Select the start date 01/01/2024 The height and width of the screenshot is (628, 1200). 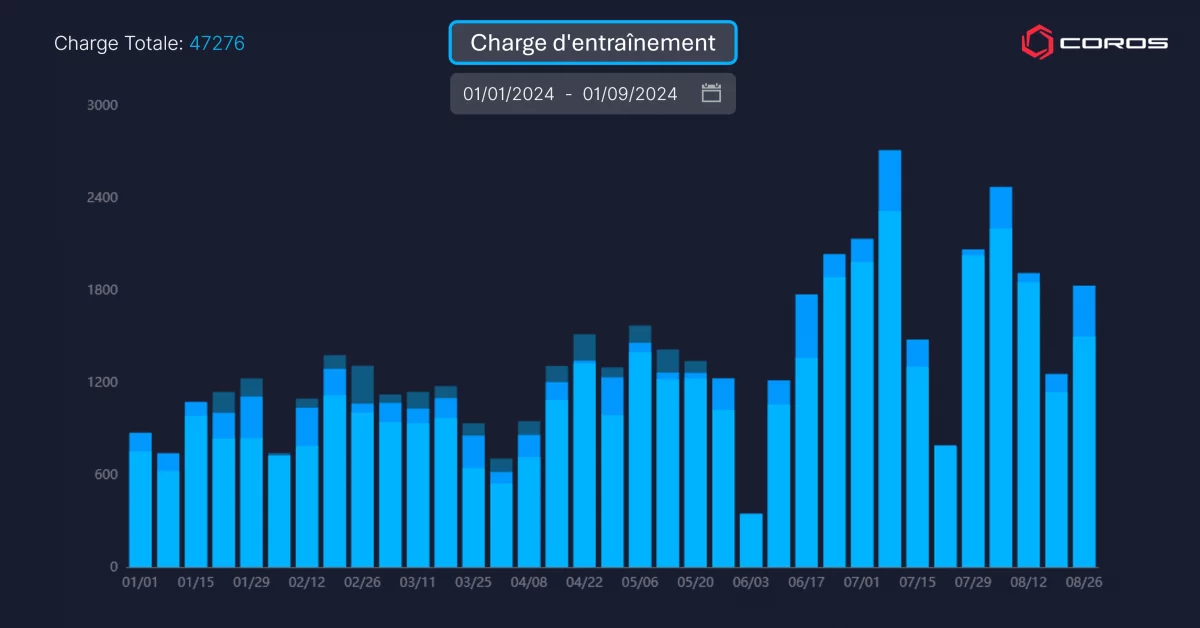[508, 94]
